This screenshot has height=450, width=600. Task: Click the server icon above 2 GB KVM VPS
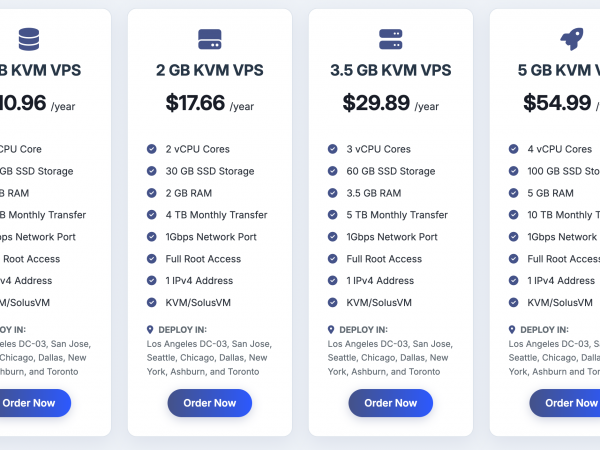(210, 39)
